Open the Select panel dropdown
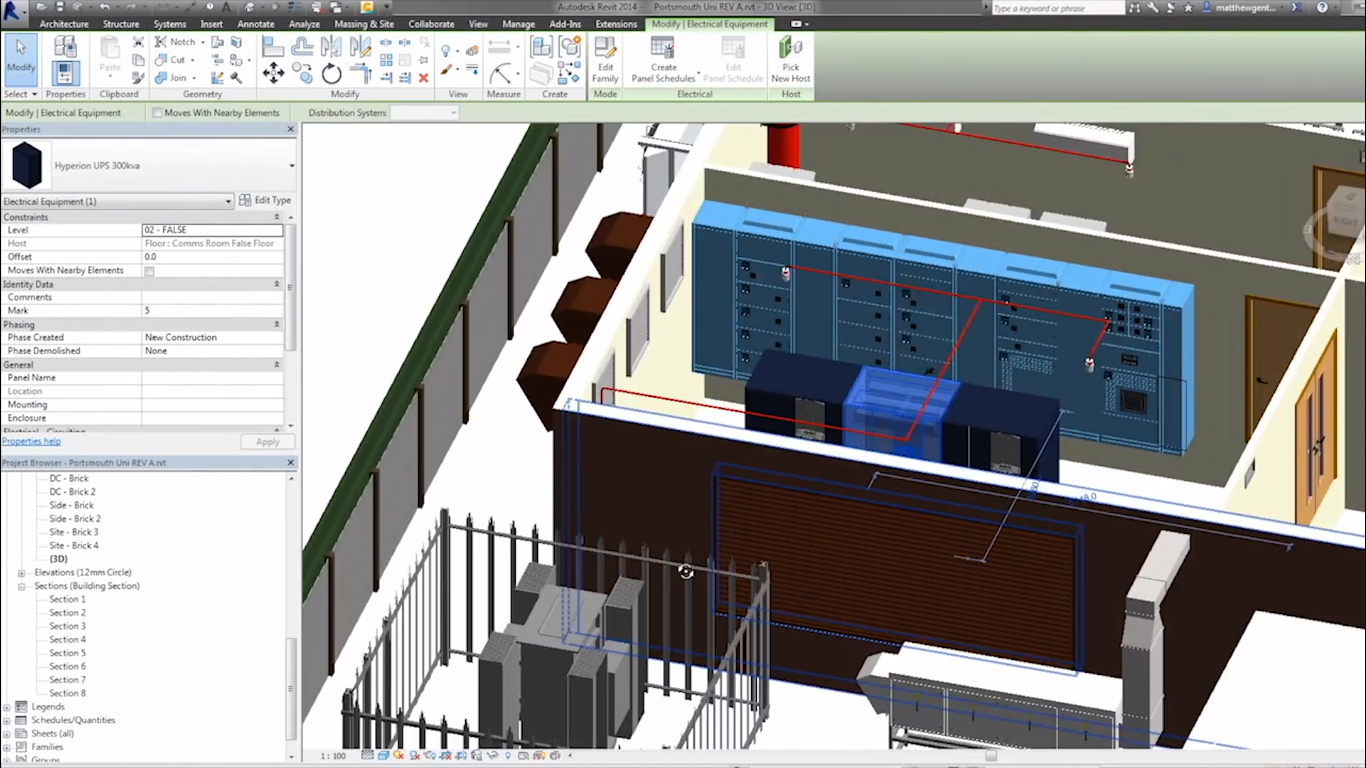The height and width of the screenshot is (768, 1366). click(21, 94)
